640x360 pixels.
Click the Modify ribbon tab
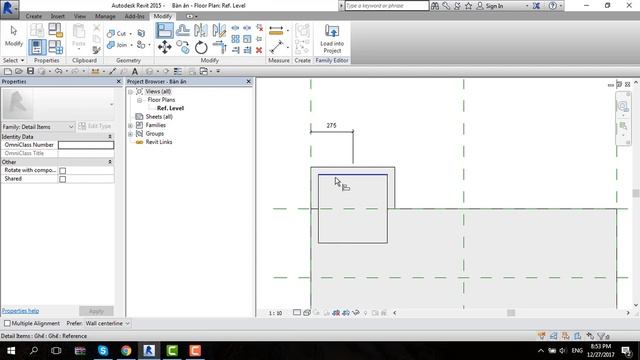(x=162, y=16)
